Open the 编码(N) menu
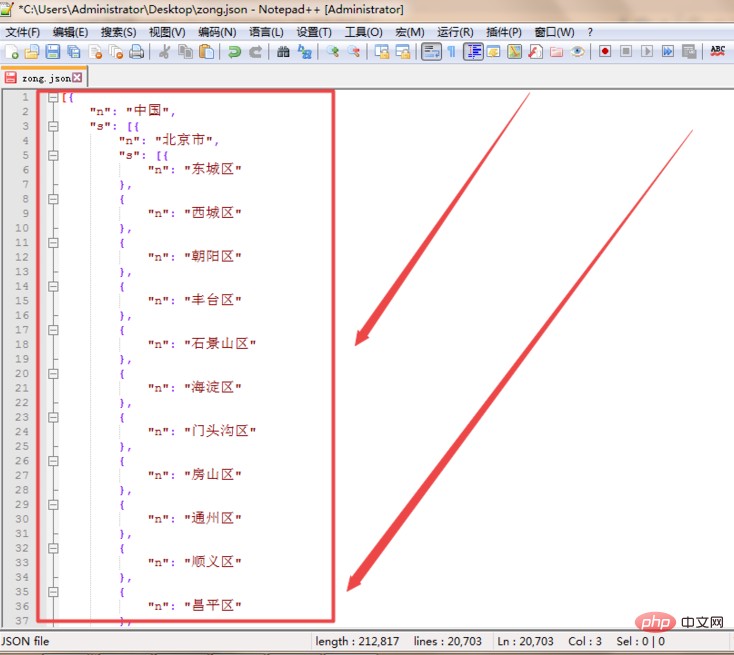Image resolution: width=734 pixels, height=655 pixels. (217, 32)
